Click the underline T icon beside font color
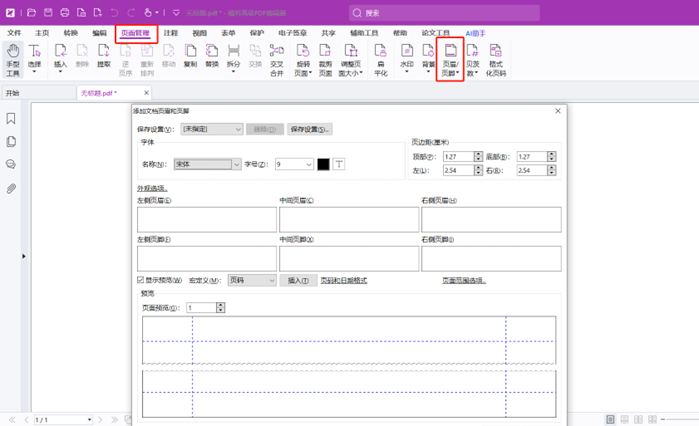The width and height of the screenshot is (699, 426). coord(338,164)
